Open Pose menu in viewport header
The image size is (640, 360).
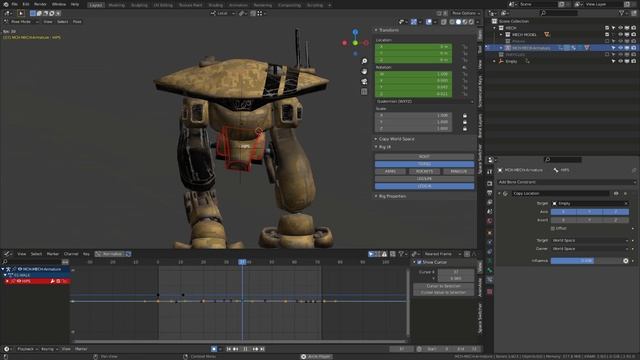pyautogui.click(x=77, y=22)
